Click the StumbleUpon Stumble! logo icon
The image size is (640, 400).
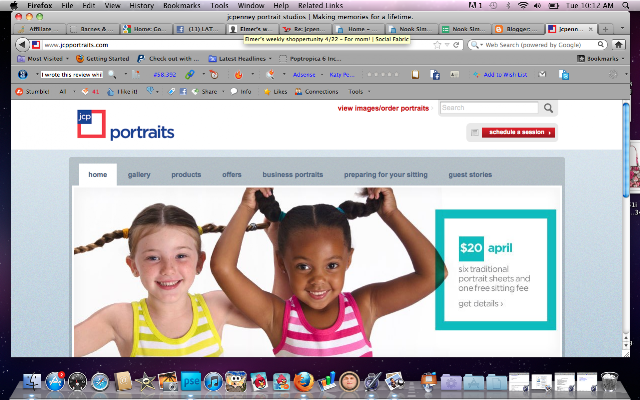pos(19,91)
